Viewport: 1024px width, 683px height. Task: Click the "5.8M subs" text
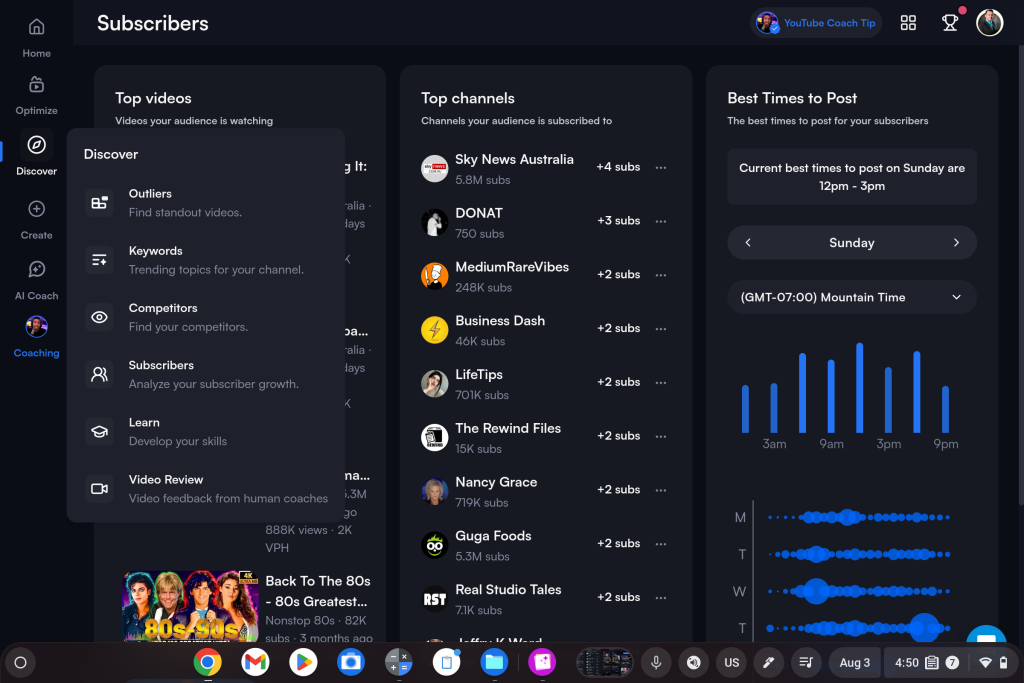[483, 180]
